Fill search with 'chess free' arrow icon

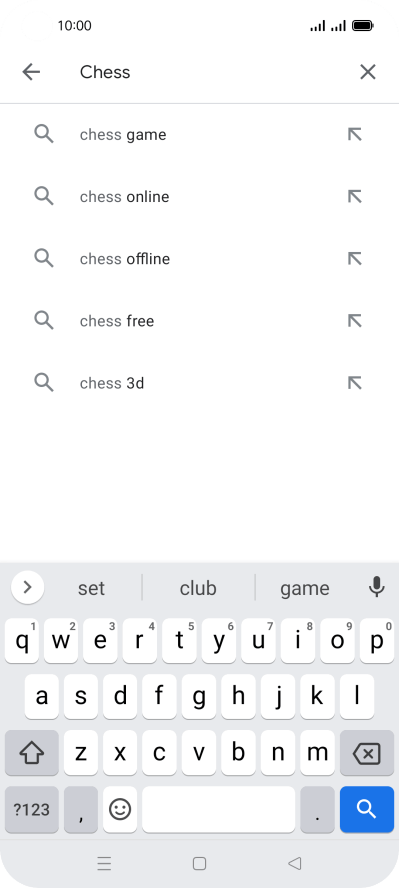pos(354,321)
